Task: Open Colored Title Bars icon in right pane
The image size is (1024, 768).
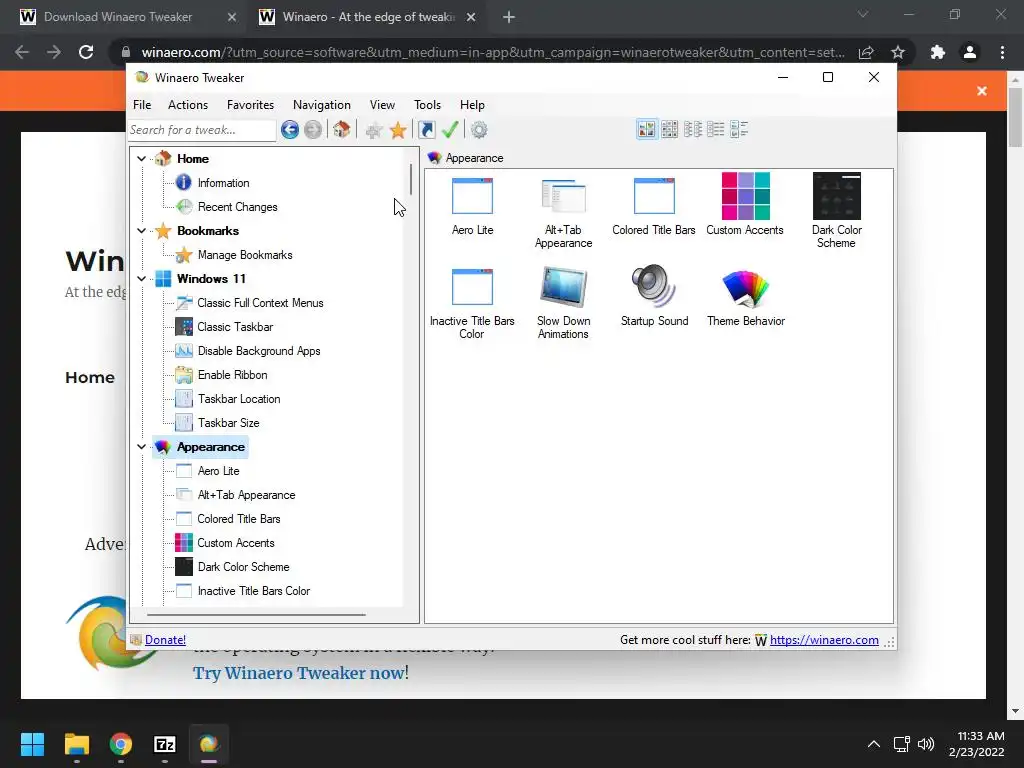Action: click(654, 196)
